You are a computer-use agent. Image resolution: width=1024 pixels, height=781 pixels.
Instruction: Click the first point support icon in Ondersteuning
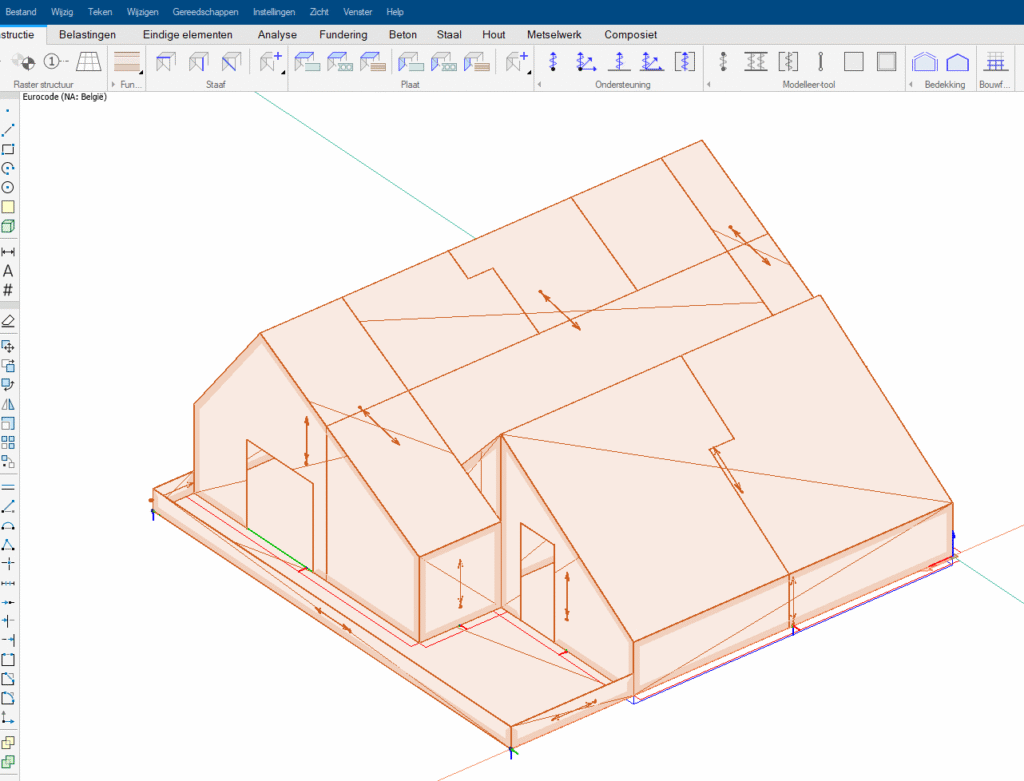(553, 62)
